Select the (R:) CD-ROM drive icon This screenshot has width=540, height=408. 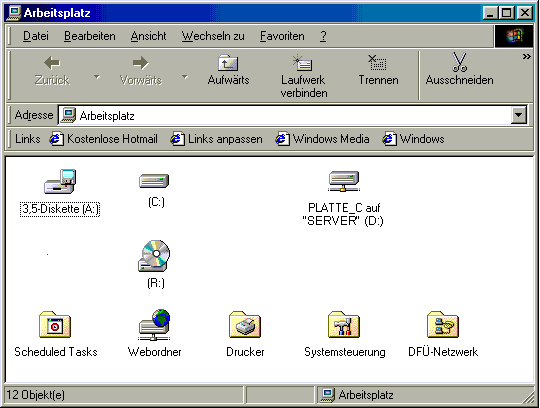click(154, 256)
